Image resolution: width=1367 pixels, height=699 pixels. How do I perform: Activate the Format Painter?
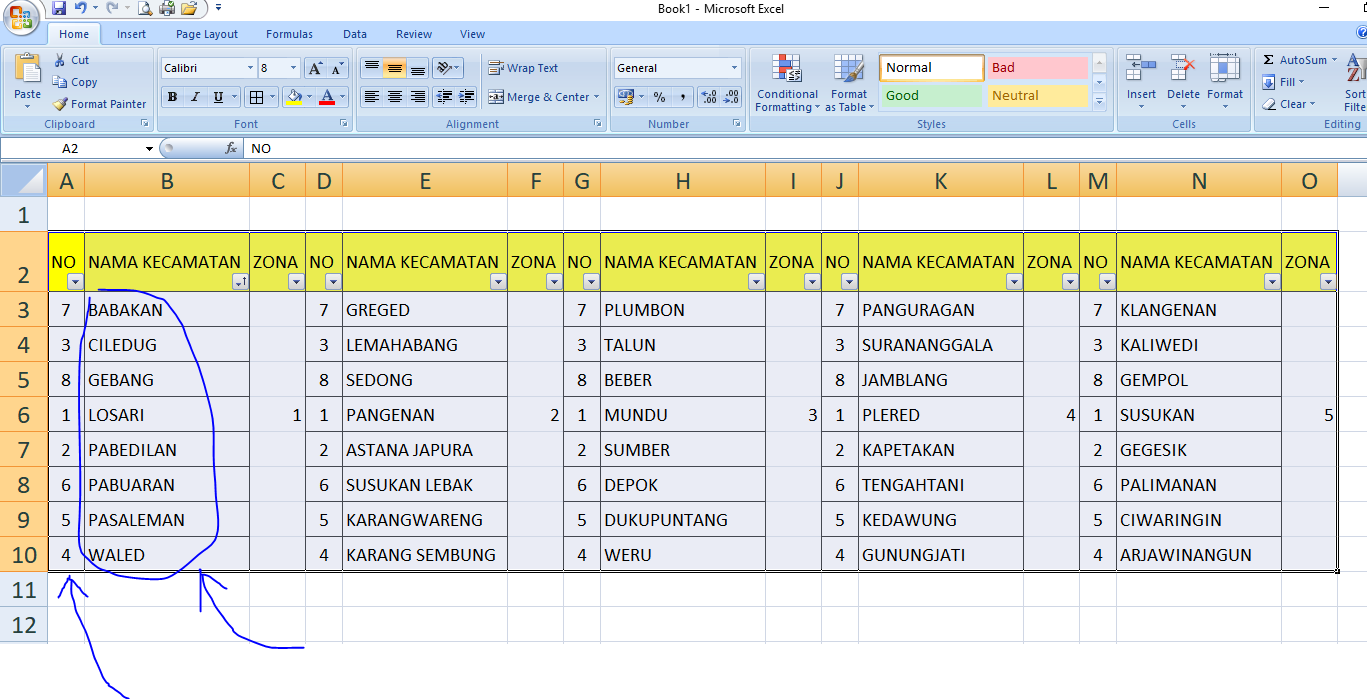coord(99,104)
